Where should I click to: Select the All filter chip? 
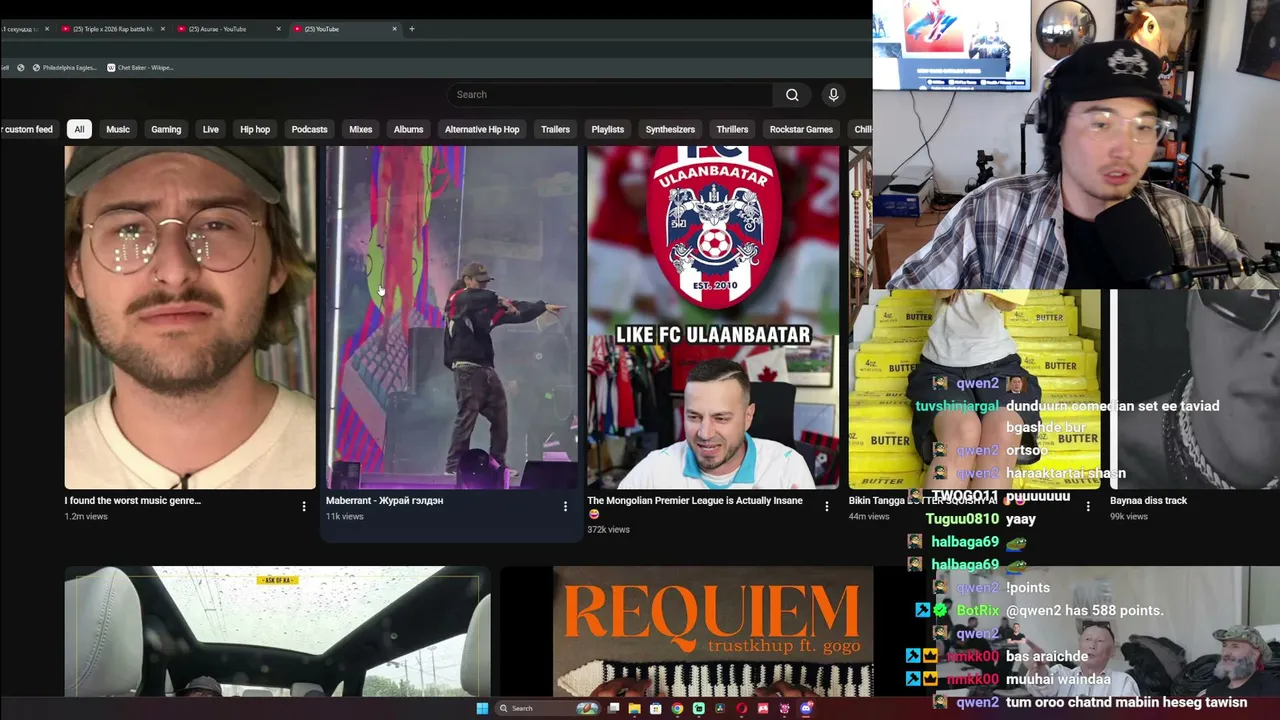coord(79,129)
